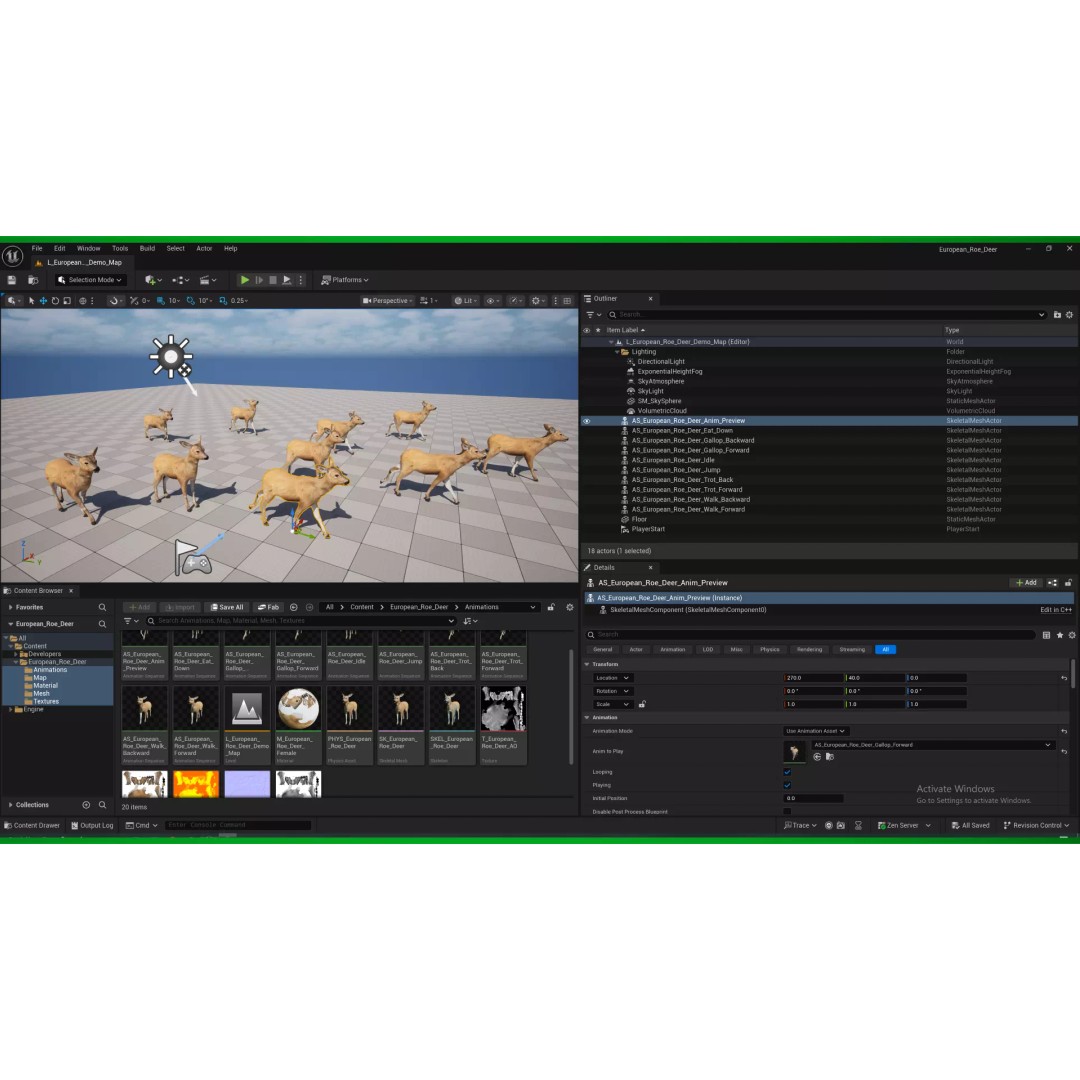Open viewport settings gear menu
Viewport: 1080px width, 1080px height.
coord(537,301)
